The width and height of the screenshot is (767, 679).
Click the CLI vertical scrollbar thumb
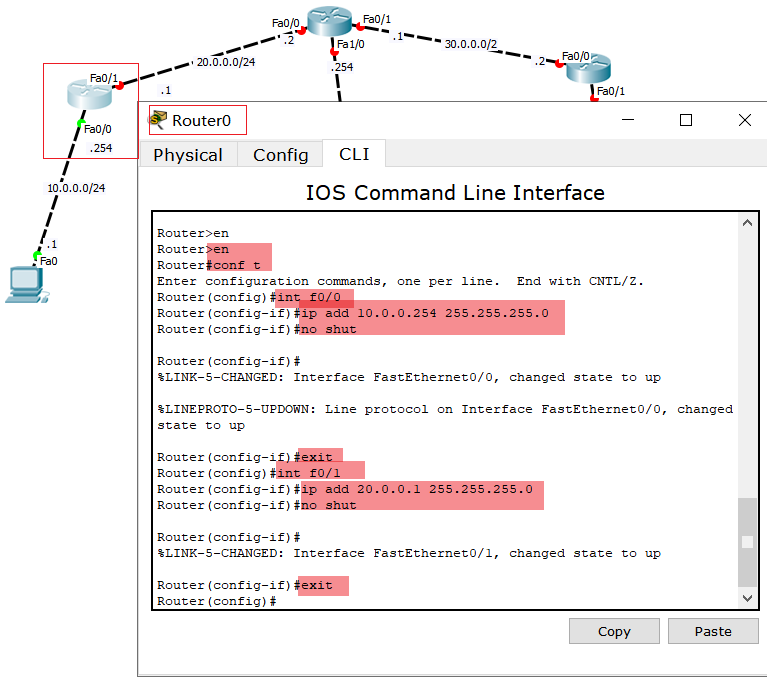click(747, 542)
